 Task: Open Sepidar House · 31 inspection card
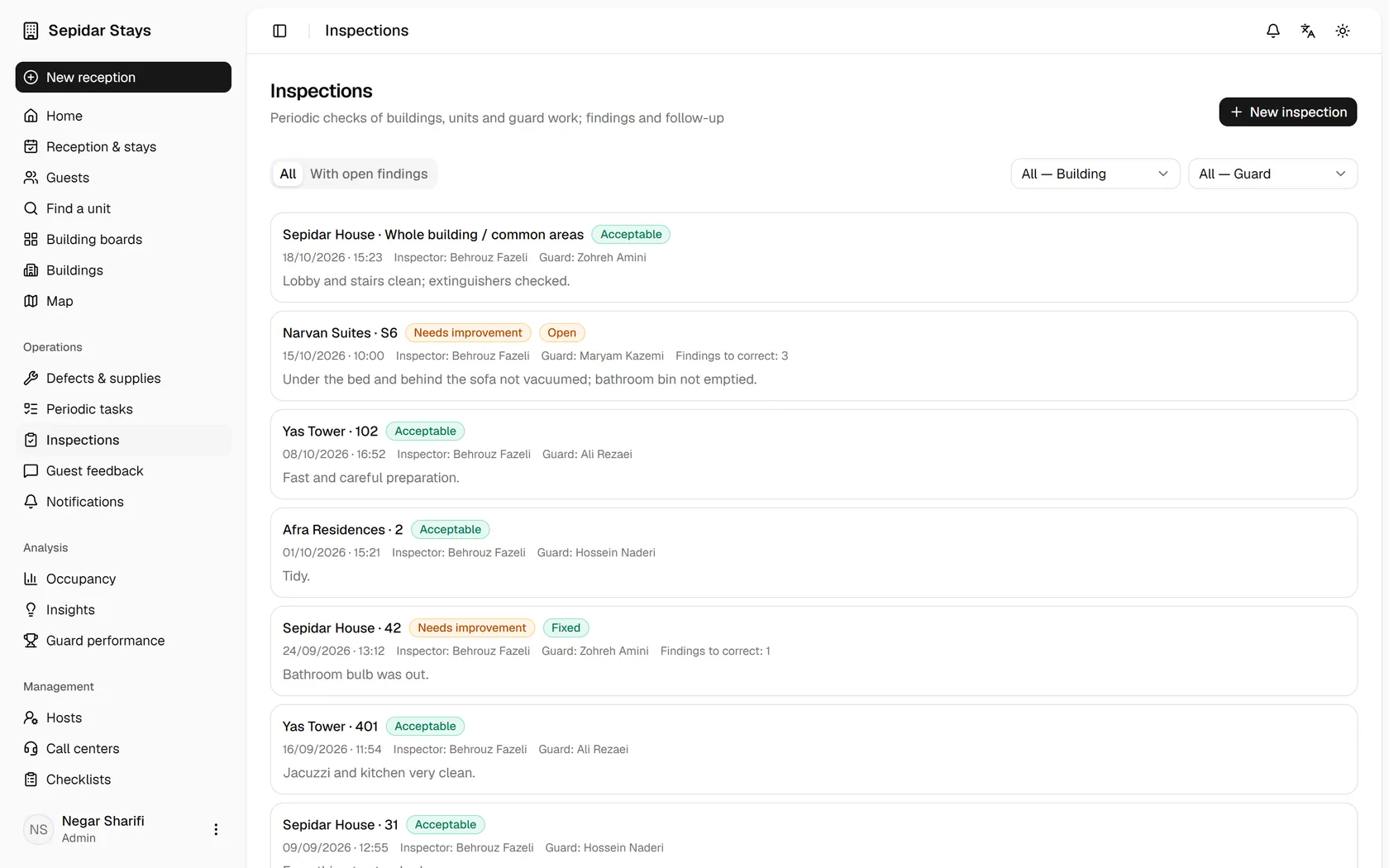(814, 836)
